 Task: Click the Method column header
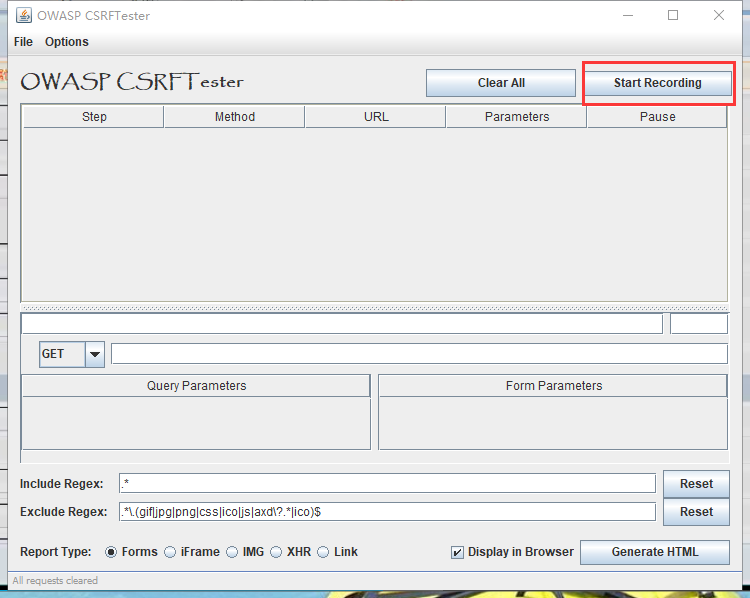(x=234, y=117)
